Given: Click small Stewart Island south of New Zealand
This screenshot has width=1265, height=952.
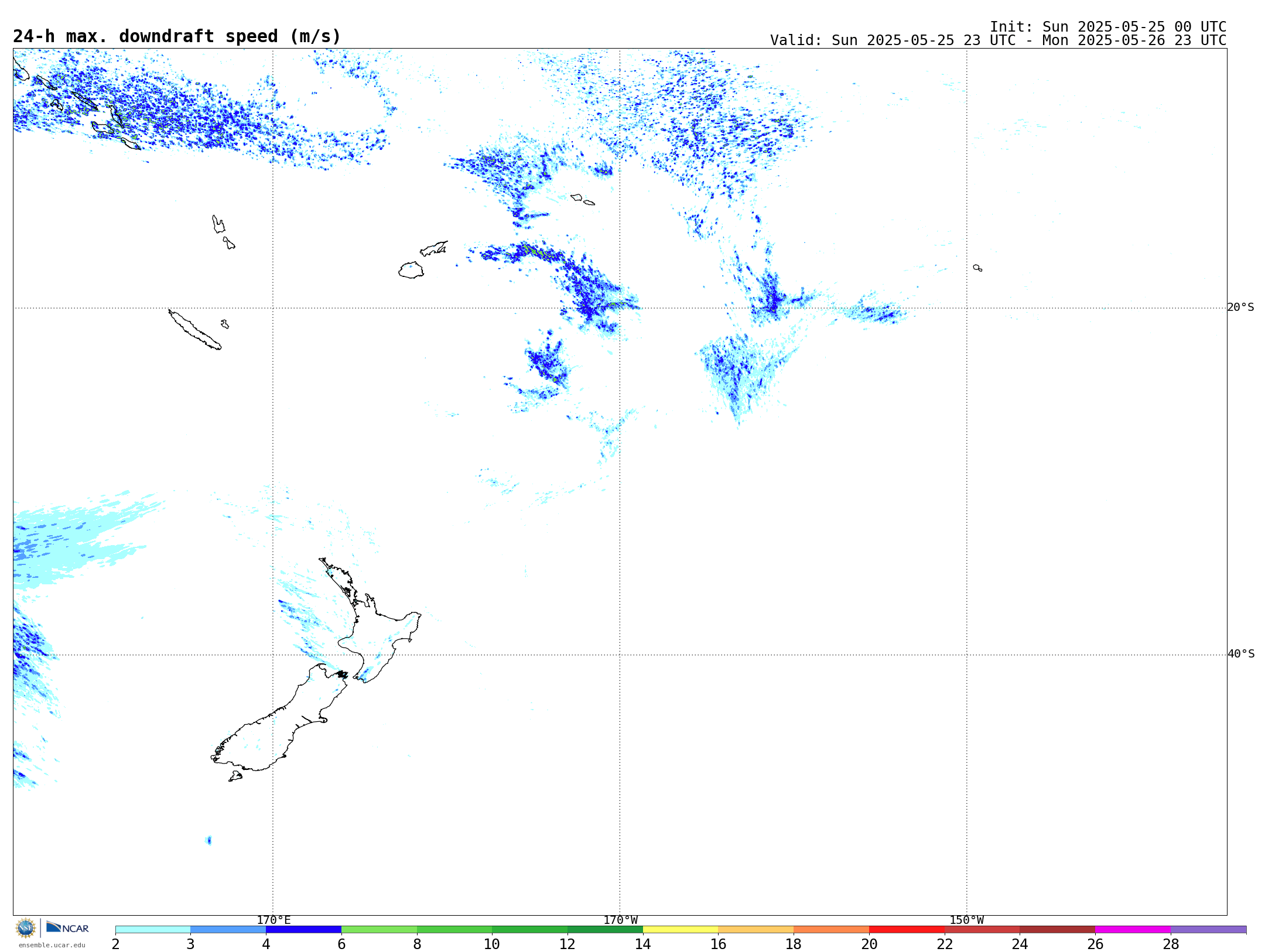Looking at the screenshot, I should (235, 776).
